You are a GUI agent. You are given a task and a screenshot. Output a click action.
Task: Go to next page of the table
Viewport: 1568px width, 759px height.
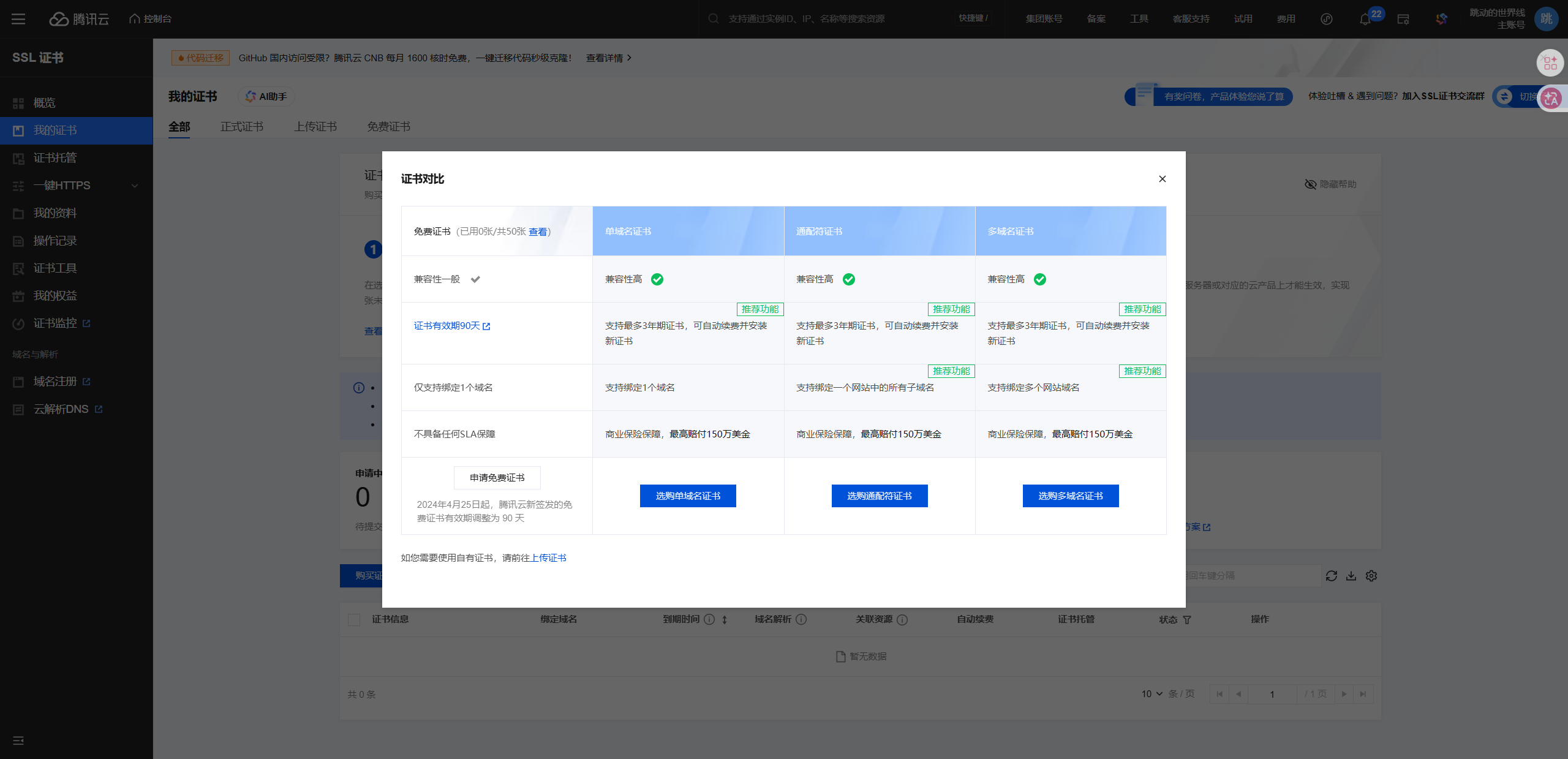click(x=1344, y=694)
